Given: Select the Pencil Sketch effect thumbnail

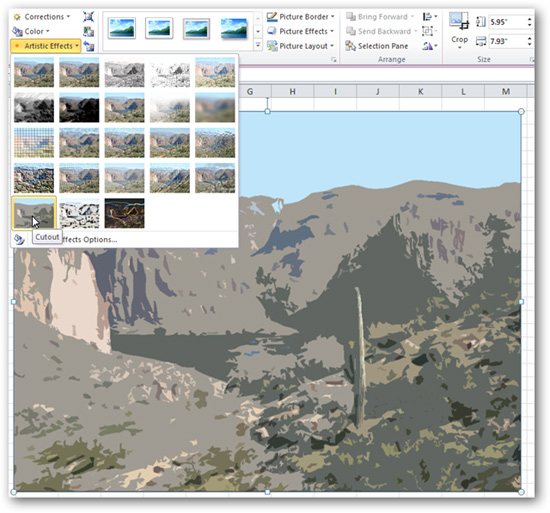Looking at the screenshot, I should point(170,73).
